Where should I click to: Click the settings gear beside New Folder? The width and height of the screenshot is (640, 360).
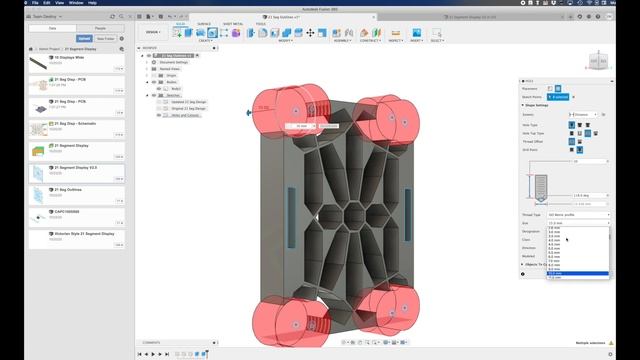coord(122,39)
